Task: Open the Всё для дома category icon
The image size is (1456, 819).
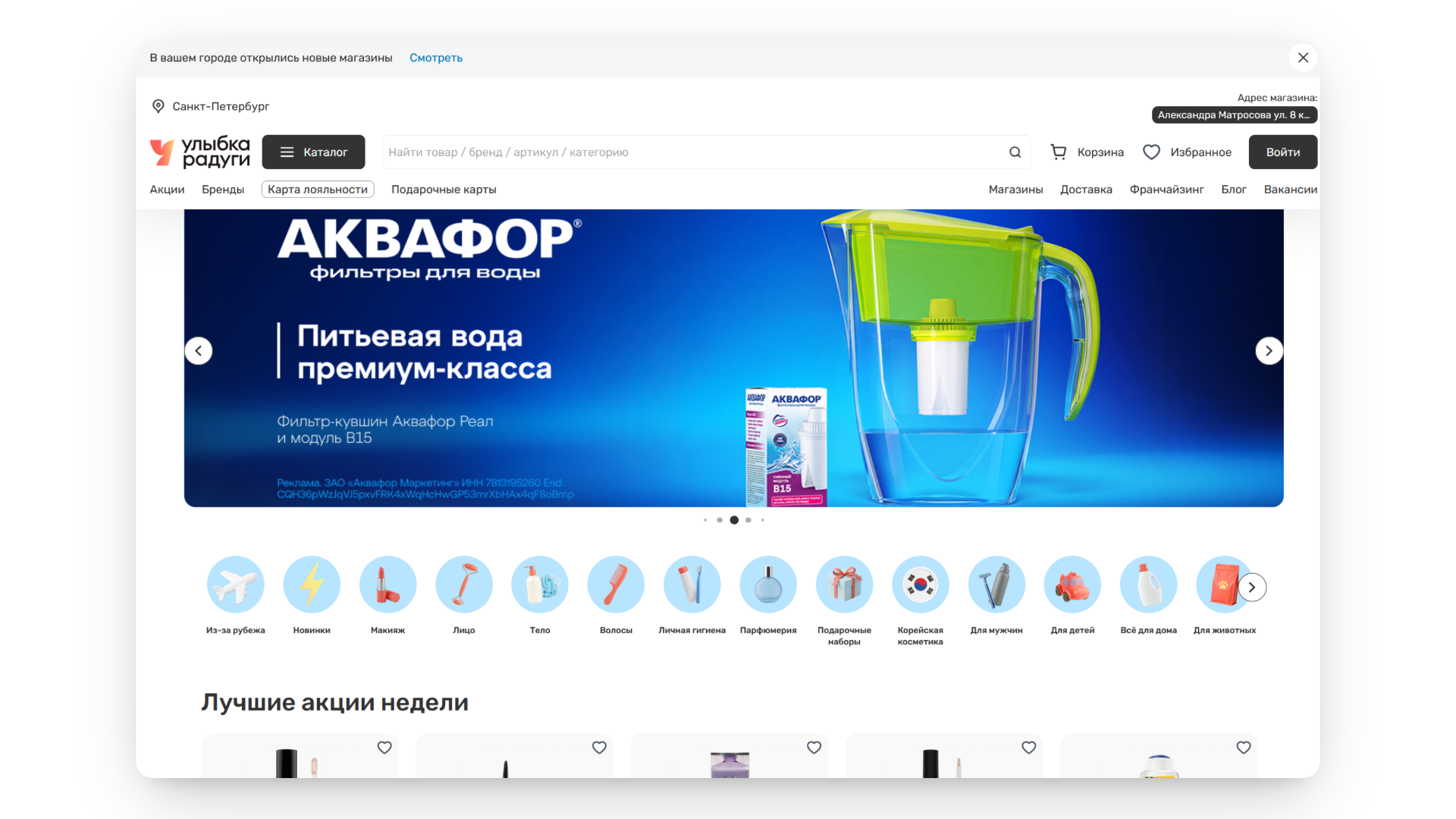Action: point(1149,585)
